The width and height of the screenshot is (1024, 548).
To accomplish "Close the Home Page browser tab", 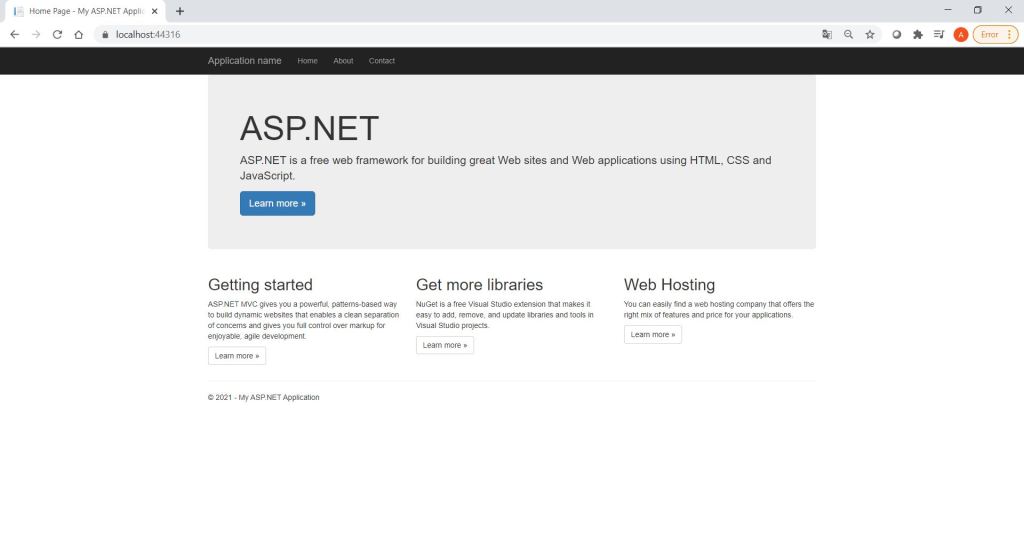I will pyautogui.click(x=155, y=11).
